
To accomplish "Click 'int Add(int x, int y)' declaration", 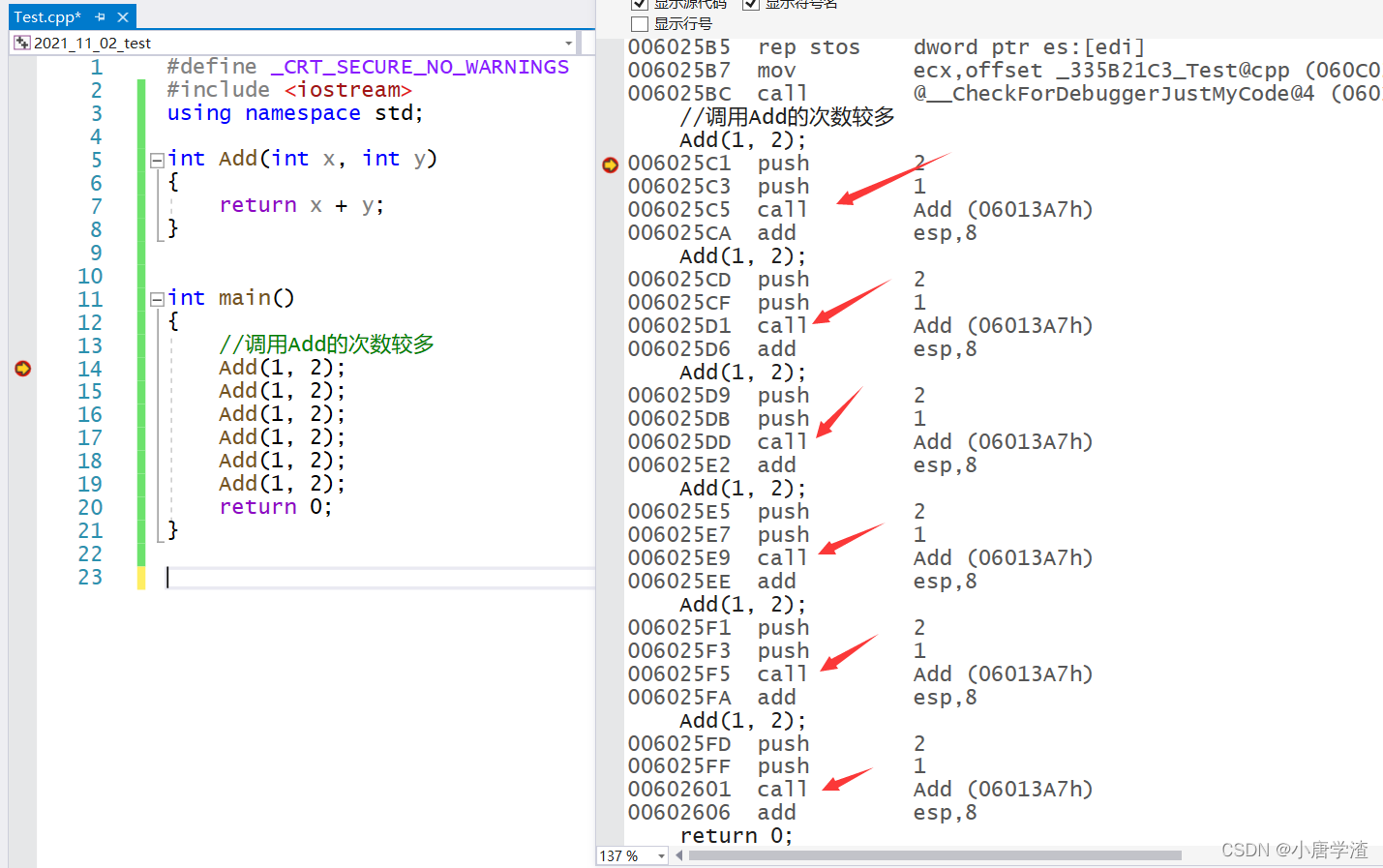I will (x=302, y=159).
